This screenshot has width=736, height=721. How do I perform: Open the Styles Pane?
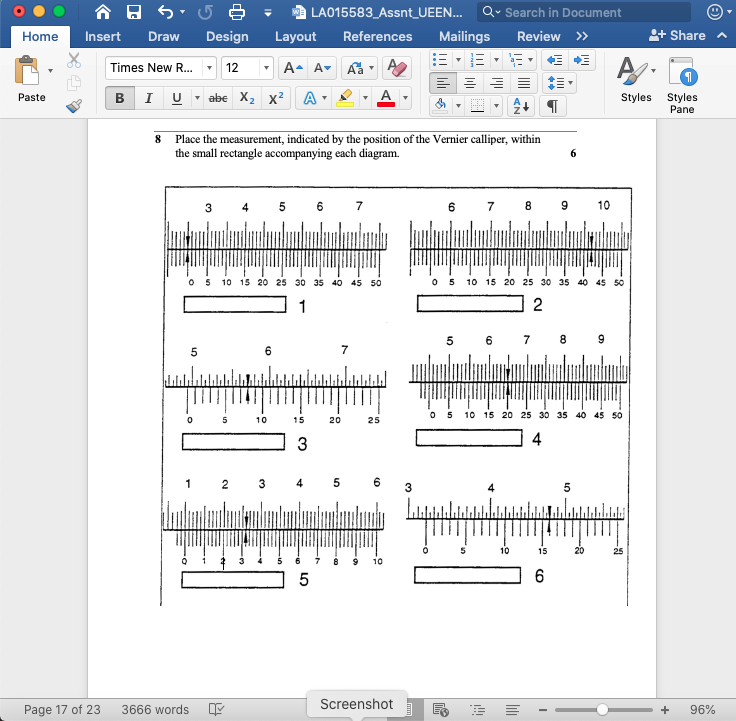coord(682,85)
